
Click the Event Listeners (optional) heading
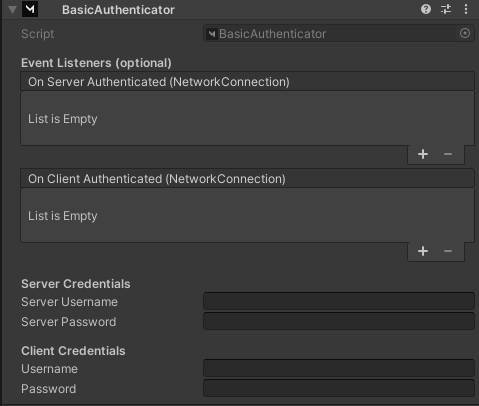pos(96,63)
